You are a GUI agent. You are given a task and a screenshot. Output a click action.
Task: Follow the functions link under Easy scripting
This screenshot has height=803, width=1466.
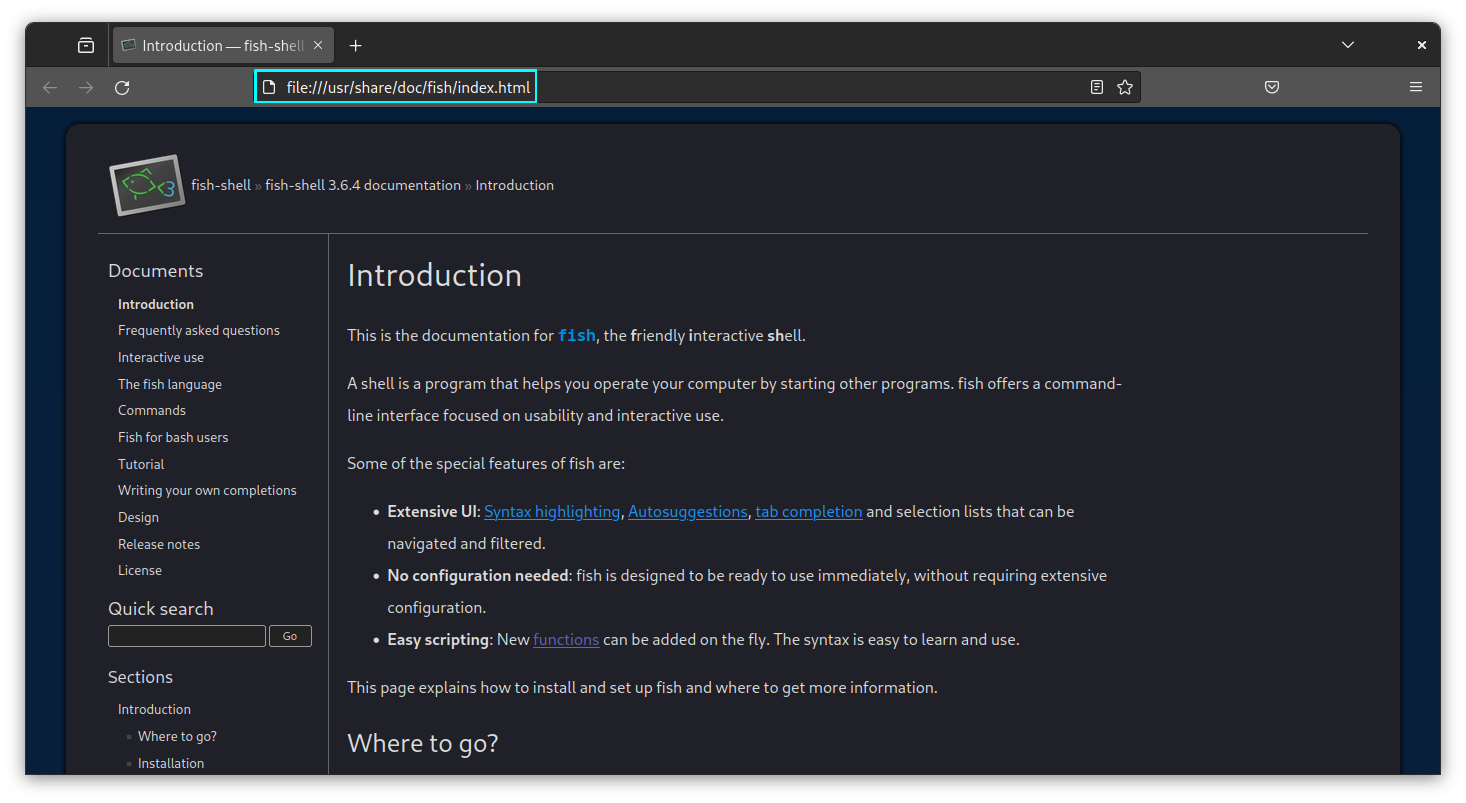(566, 639)
